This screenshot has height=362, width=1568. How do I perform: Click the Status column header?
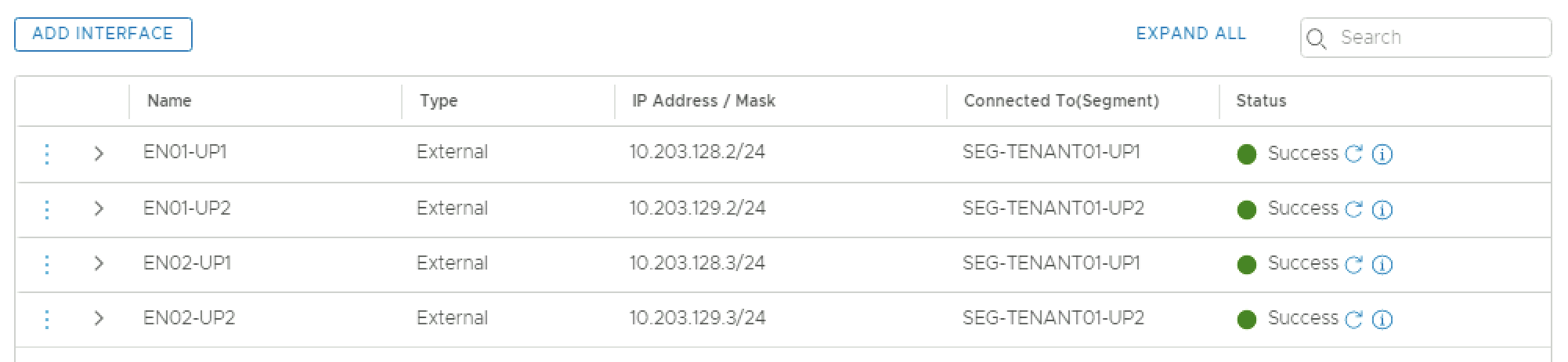click(x=1261, y=101)
